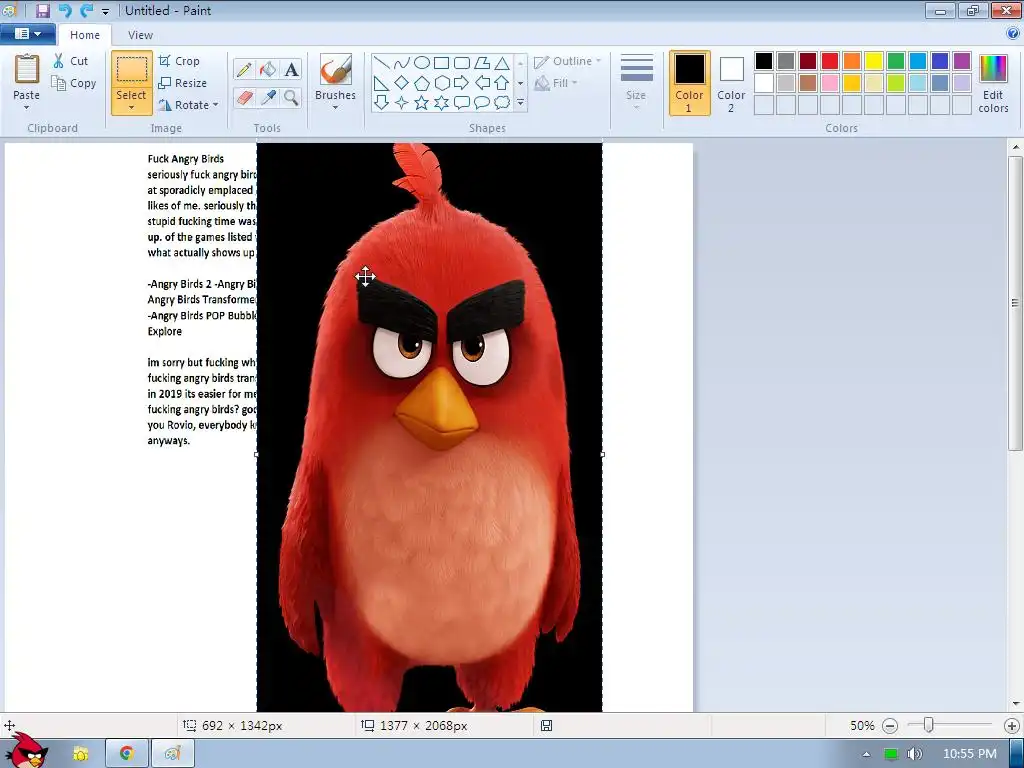
Task: Choose the Curve shape
Action: tap(402, 63)
